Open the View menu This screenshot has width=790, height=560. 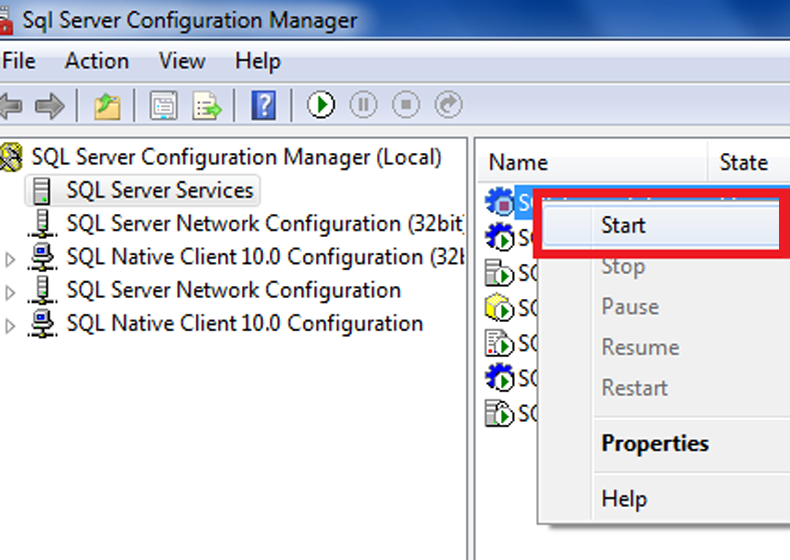coord(181,61)
